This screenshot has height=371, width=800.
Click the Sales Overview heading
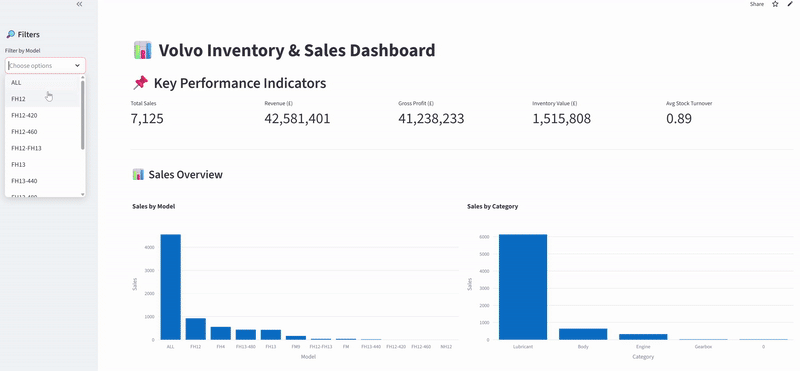click(x=186, y=175)
